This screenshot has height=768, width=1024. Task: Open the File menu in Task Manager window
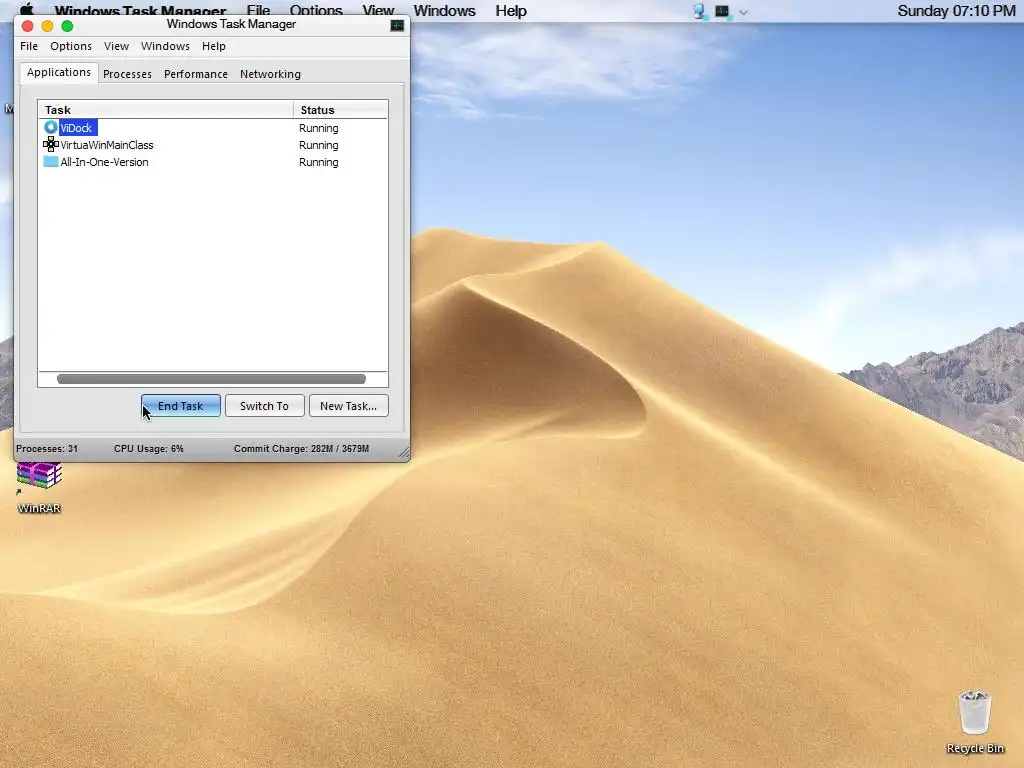(x=29, y=46)
